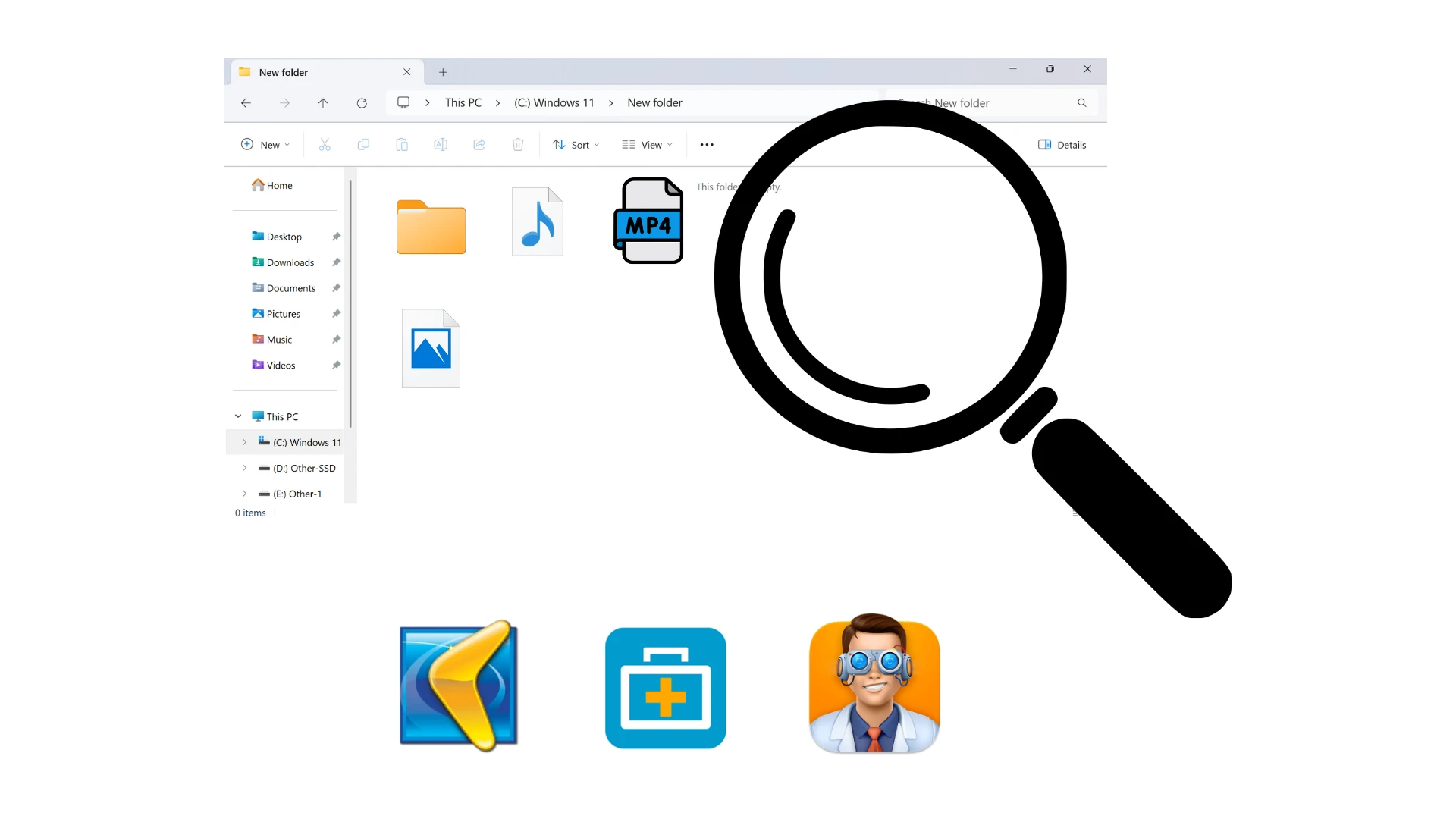The height and width of the screenshot is (819, 1456).
Task: Expand the (D:) Other-SSD drive tree
Action: (x=244, y=468)
